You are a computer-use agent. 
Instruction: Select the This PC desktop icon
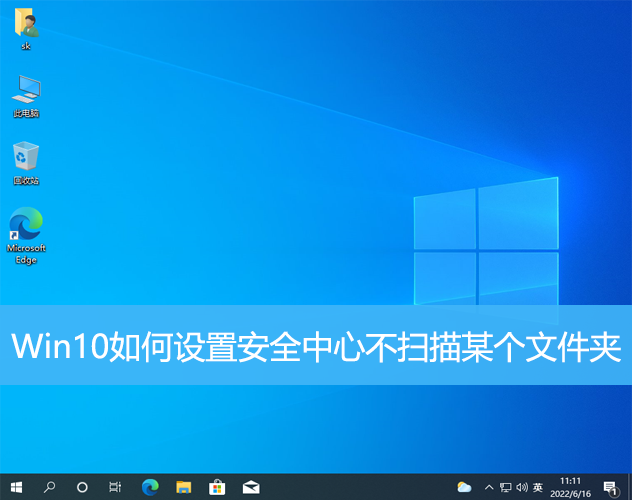pos(27,94)
